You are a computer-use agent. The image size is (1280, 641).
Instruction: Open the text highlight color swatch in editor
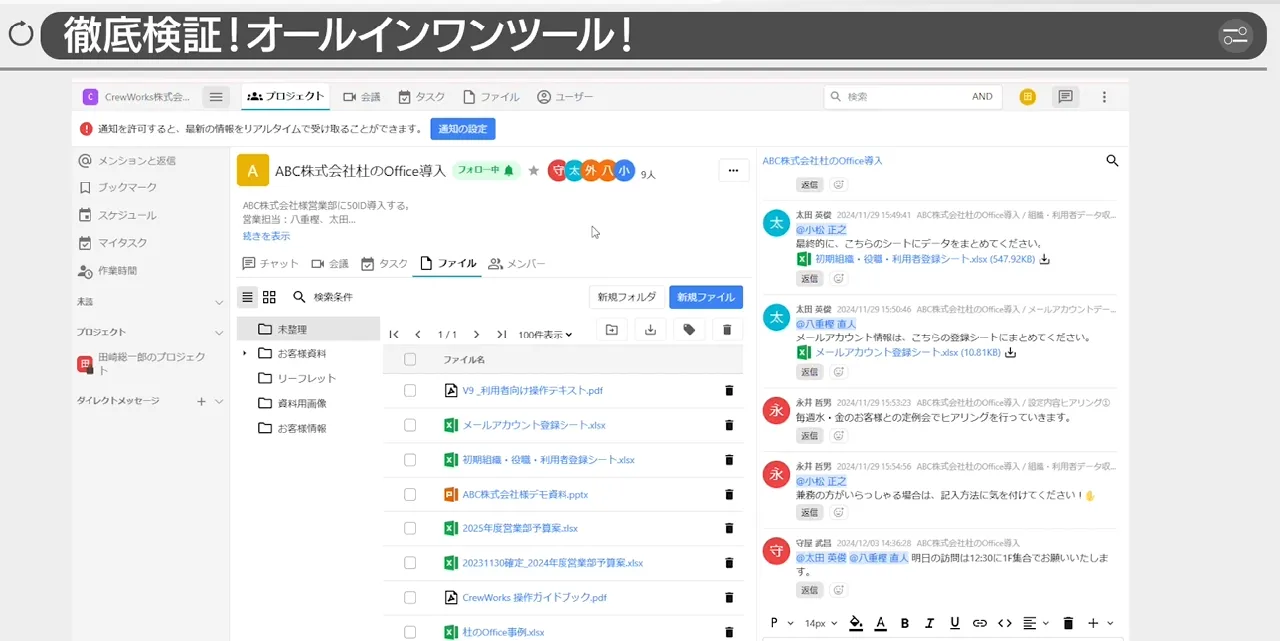click(x=855, y=623)
